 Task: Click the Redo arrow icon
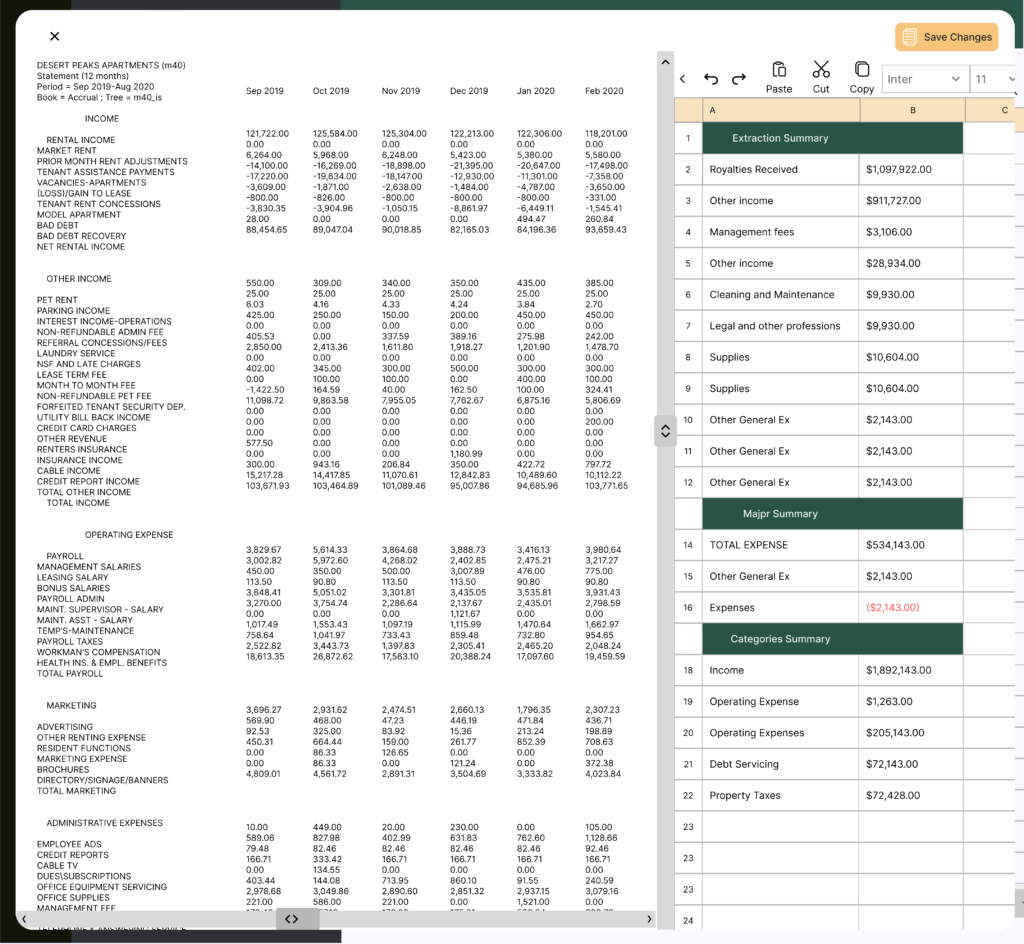click(739, 79)
